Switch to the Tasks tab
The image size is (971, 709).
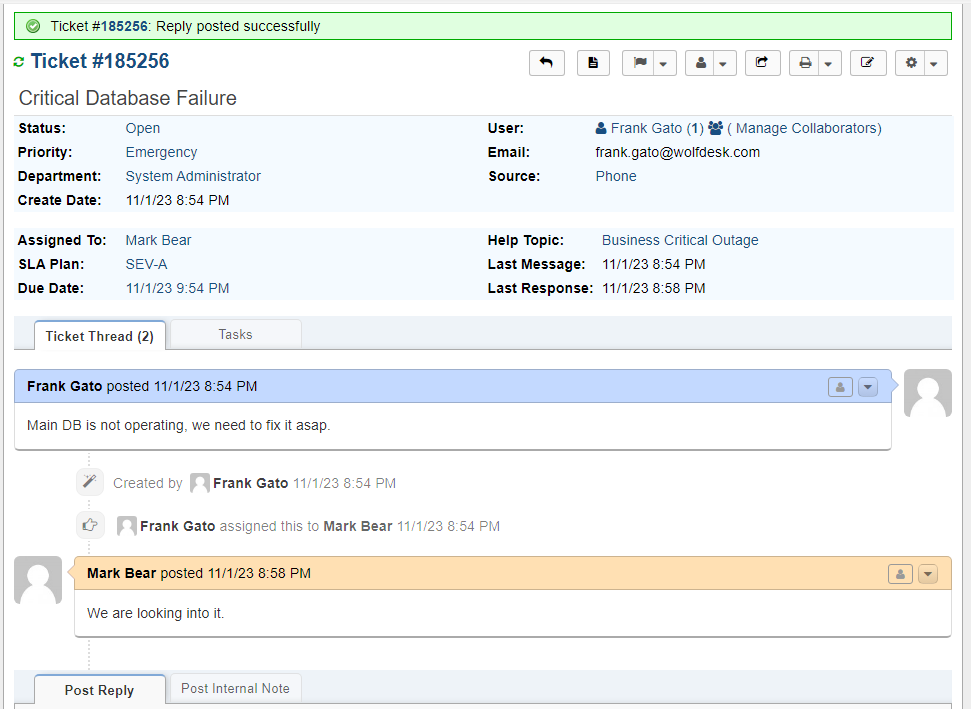pos(235,333)
